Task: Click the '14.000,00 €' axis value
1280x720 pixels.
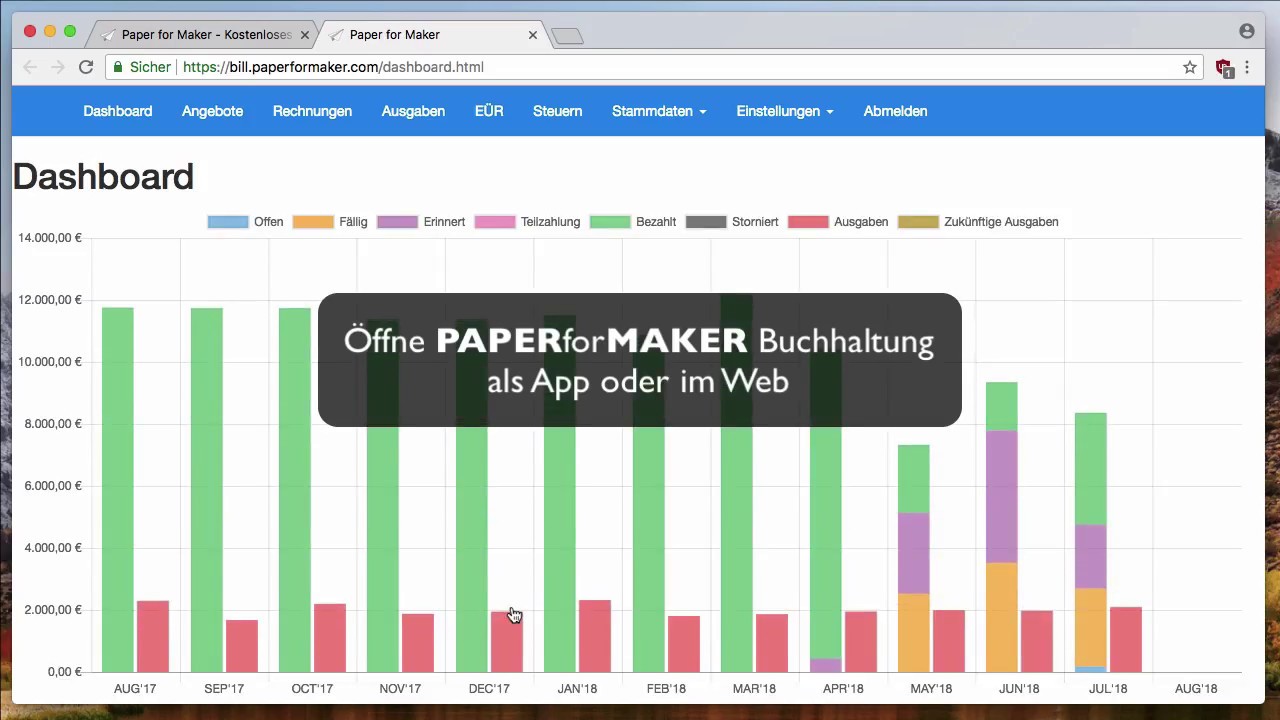Action: tap(50, 238)
